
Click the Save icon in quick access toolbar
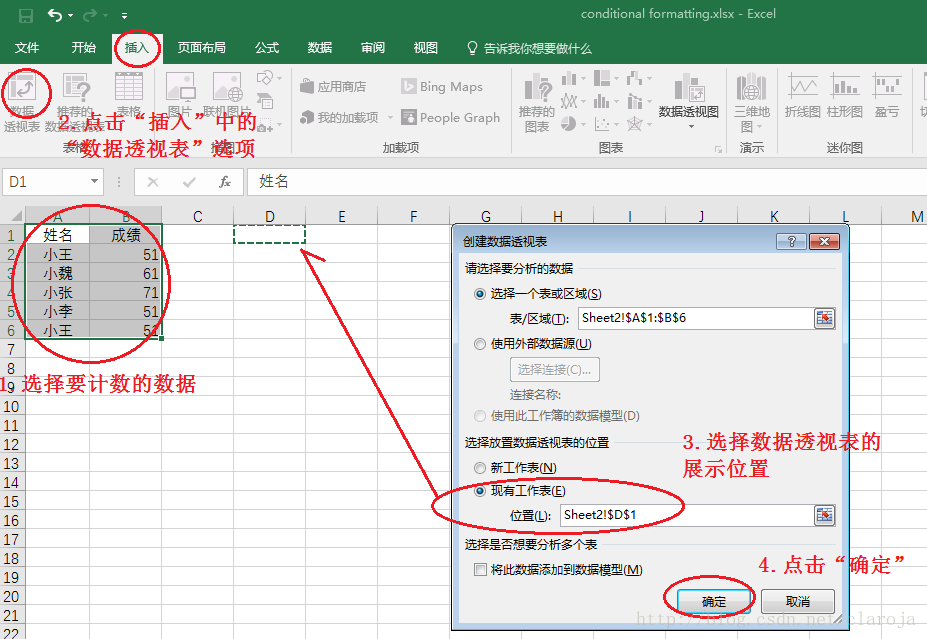click(25, 15)
